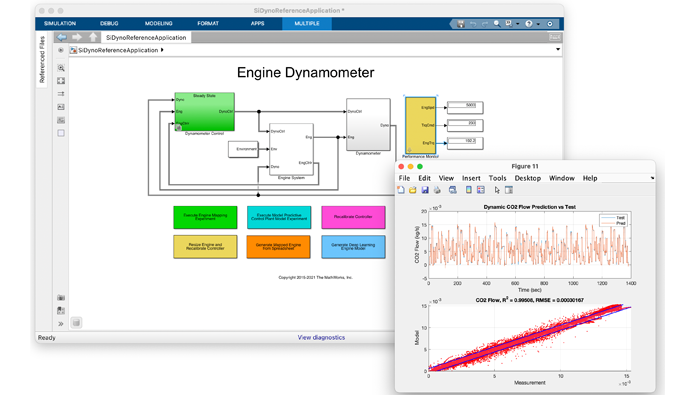The width and height of the screenshot is (695, 395).
Task: Undo using the Simulink quick access toolbar arrow
Action: 473,24
